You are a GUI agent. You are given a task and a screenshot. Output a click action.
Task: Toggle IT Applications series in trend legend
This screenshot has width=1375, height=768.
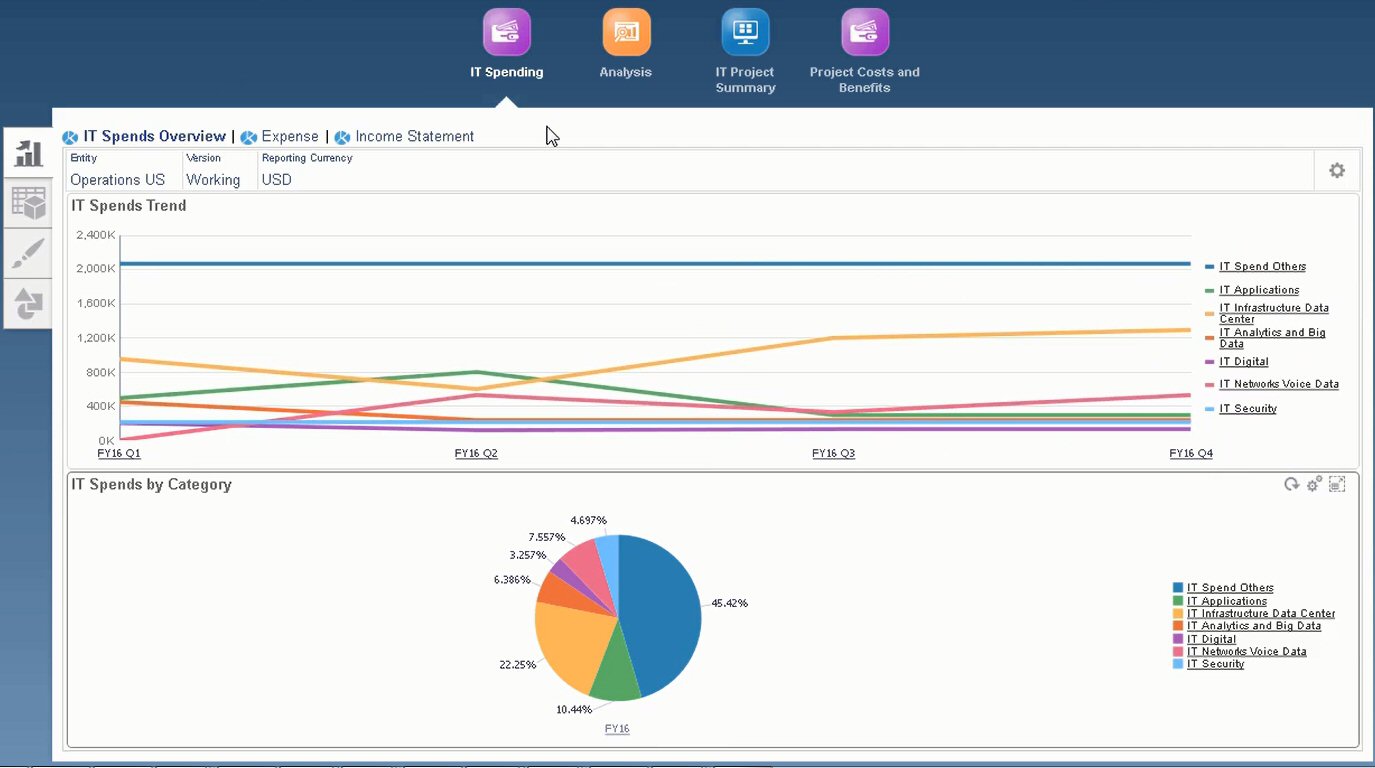[1258, 289]
